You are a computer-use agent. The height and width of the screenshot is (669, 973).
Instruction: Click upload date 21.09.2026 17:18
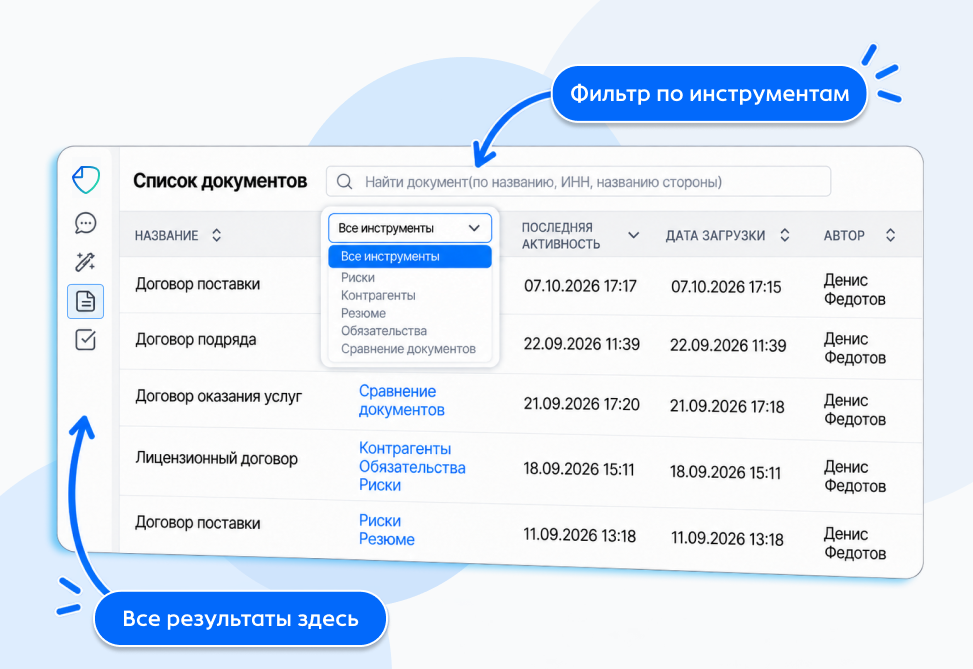pos(727,406)
